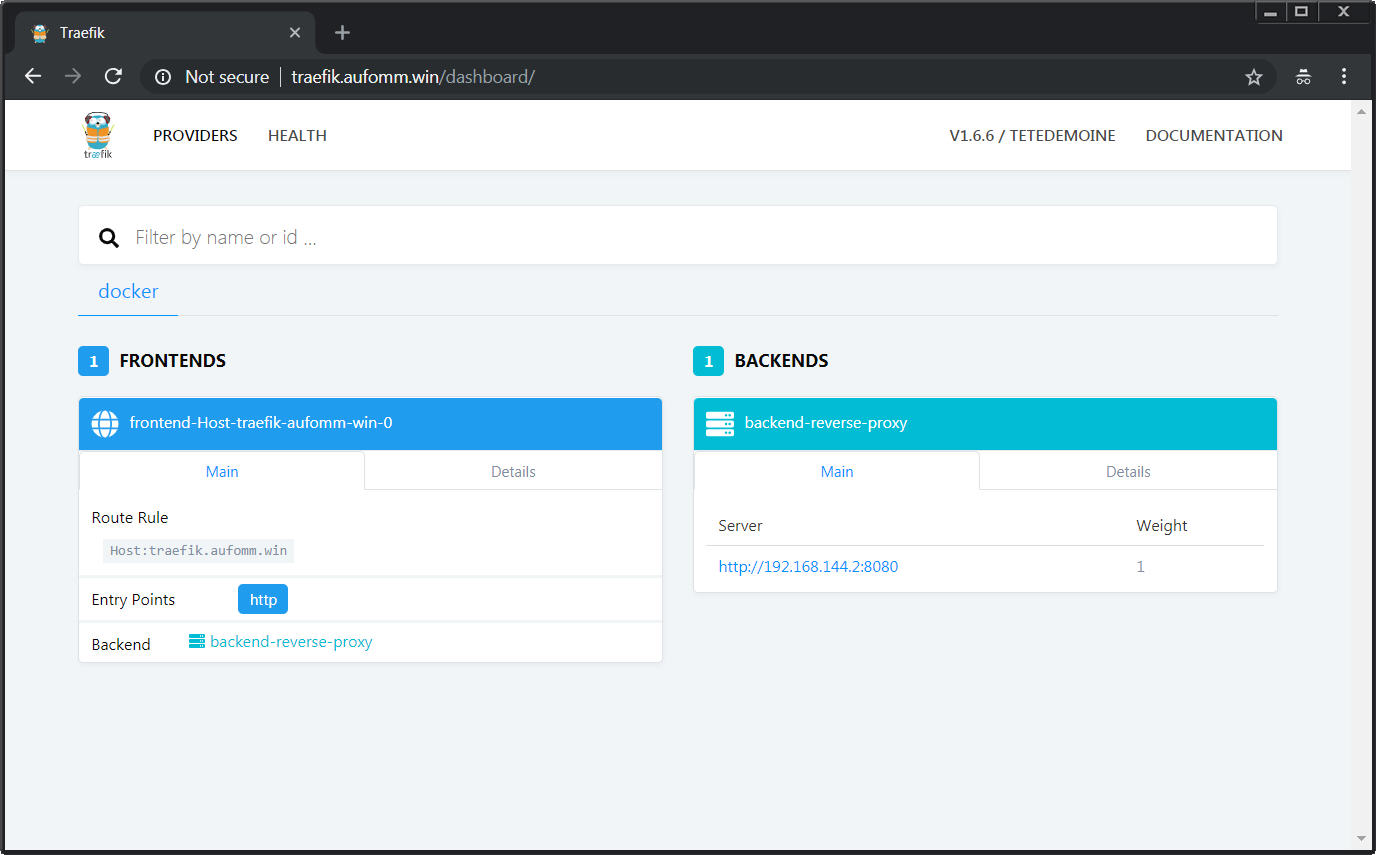Screen dimensions: 1376x855
Task: View site info via Not secure icon
Action: coord(164,77)
